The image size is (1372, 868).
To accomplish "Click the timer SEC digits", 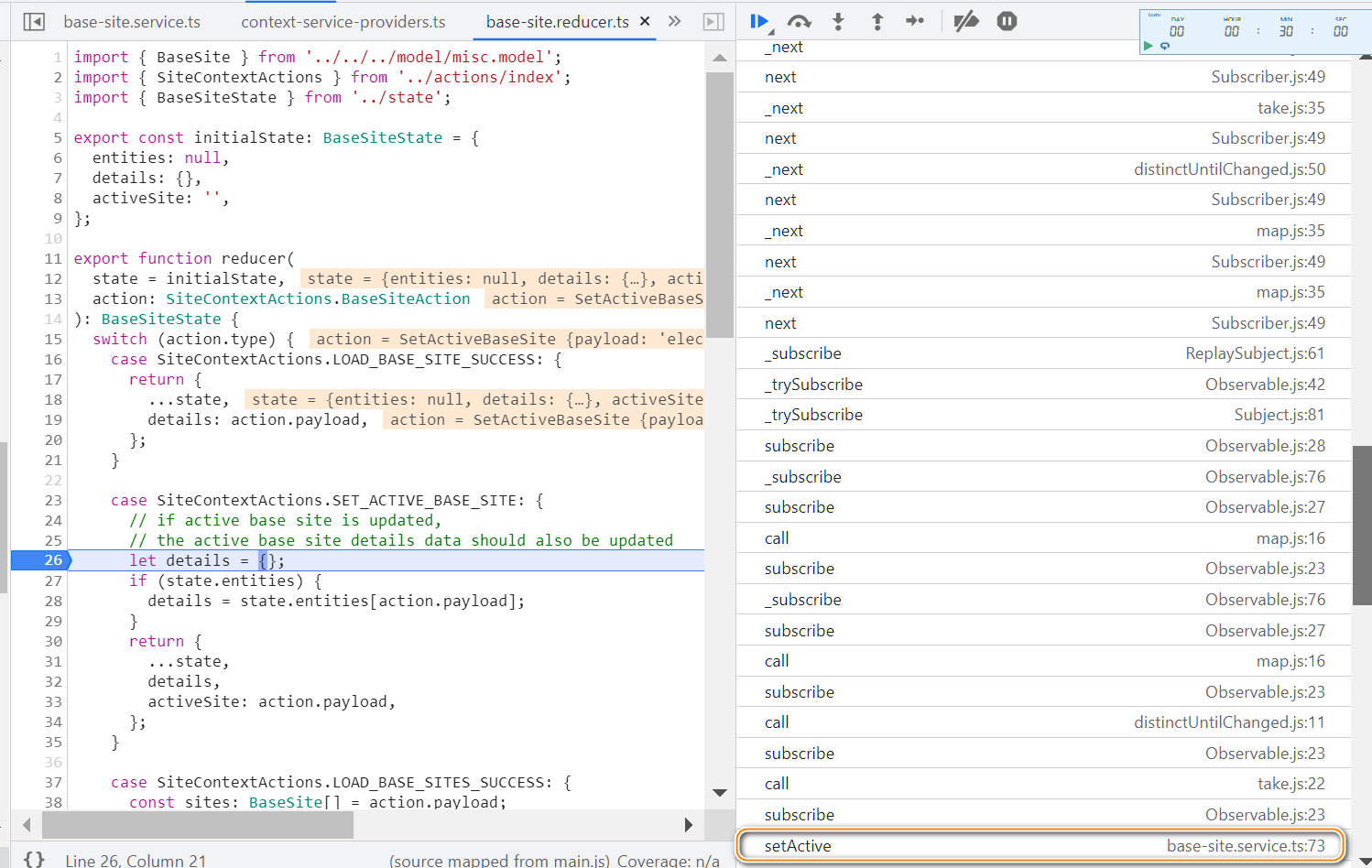I will 1341,31.
